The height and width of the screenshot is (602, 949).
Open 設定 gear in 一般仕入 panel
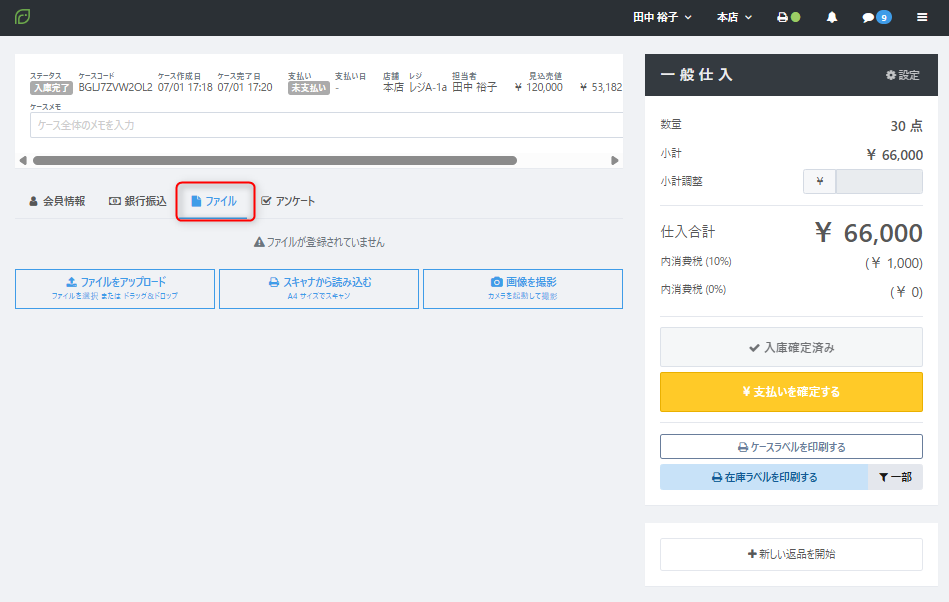[x=902, y=75]
